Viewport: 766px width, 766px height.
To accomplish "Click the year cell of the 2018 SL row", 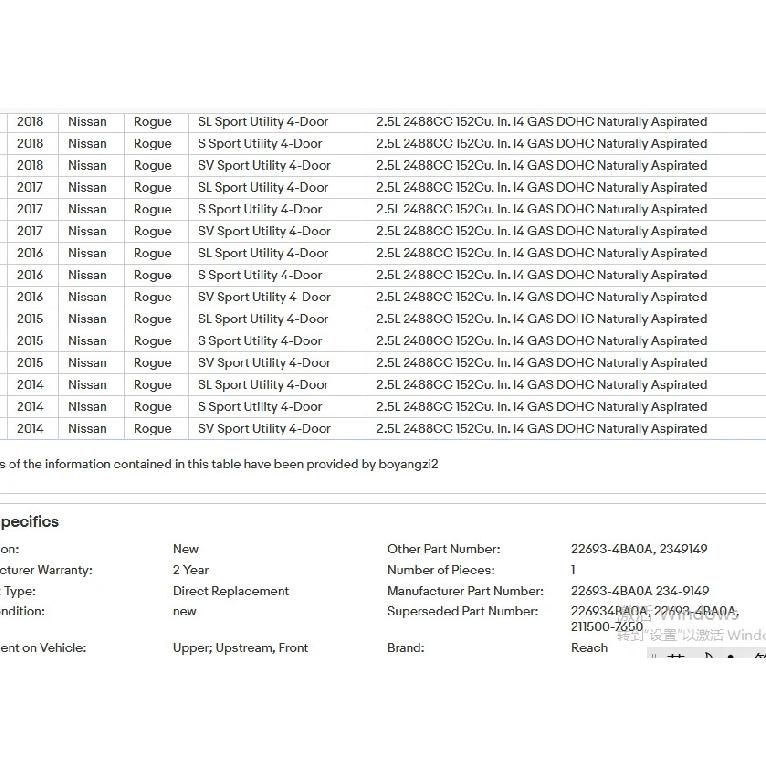I will (x=30, y=122).
